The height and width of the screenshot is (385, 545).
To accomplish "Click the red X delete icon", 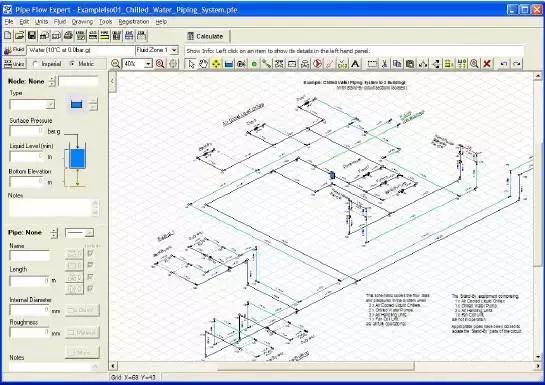I will click(487, 64).
